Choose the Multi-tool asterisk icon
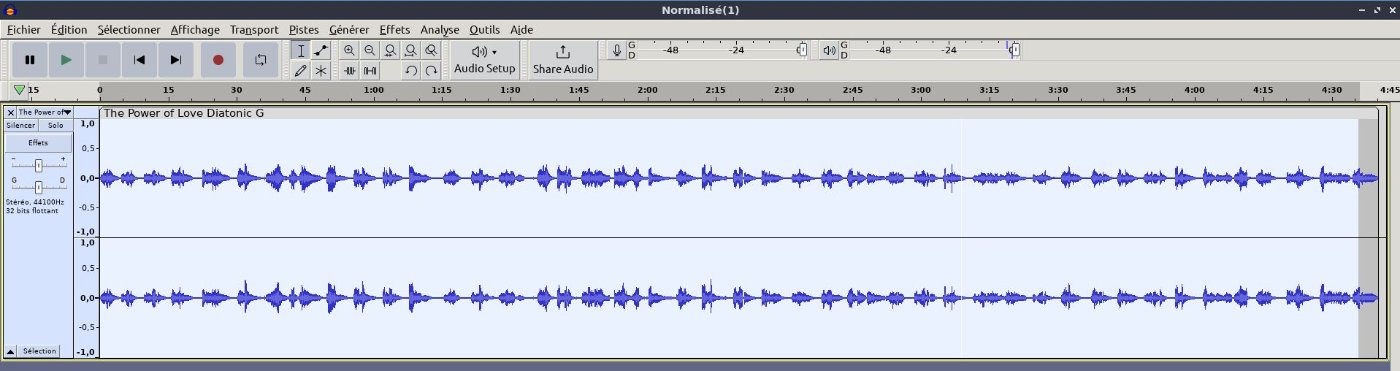The height and width of the screenshot is (371, 1400). click(x=321, y=70)
